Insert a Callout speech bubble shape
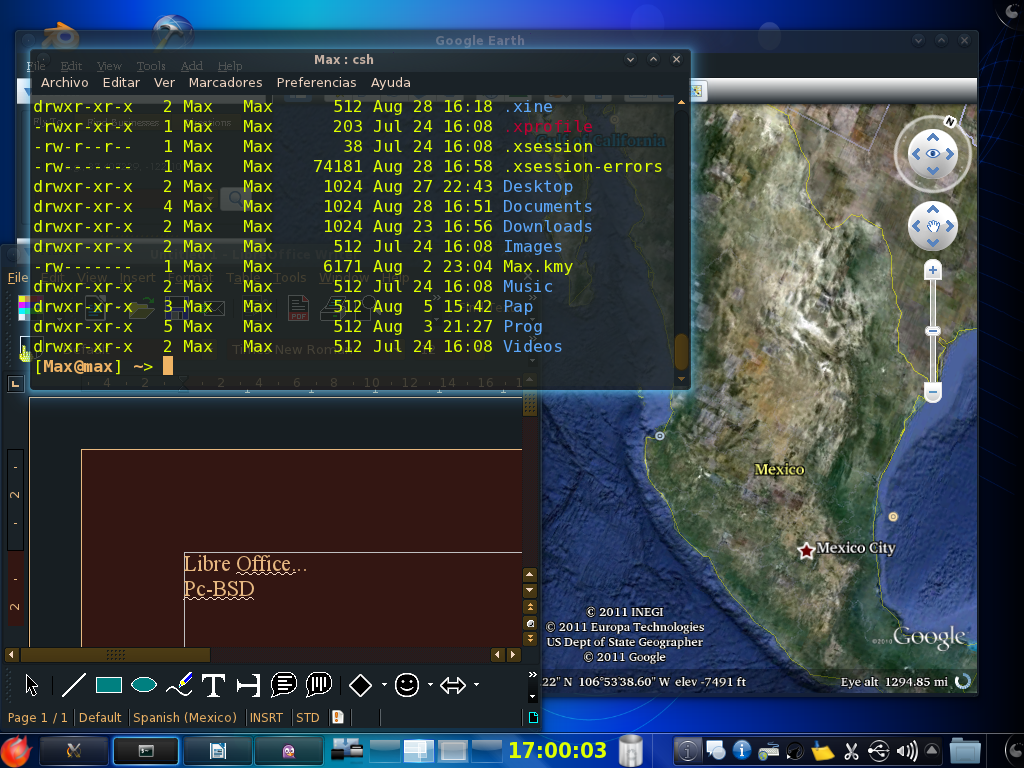 tap(283, 684)
